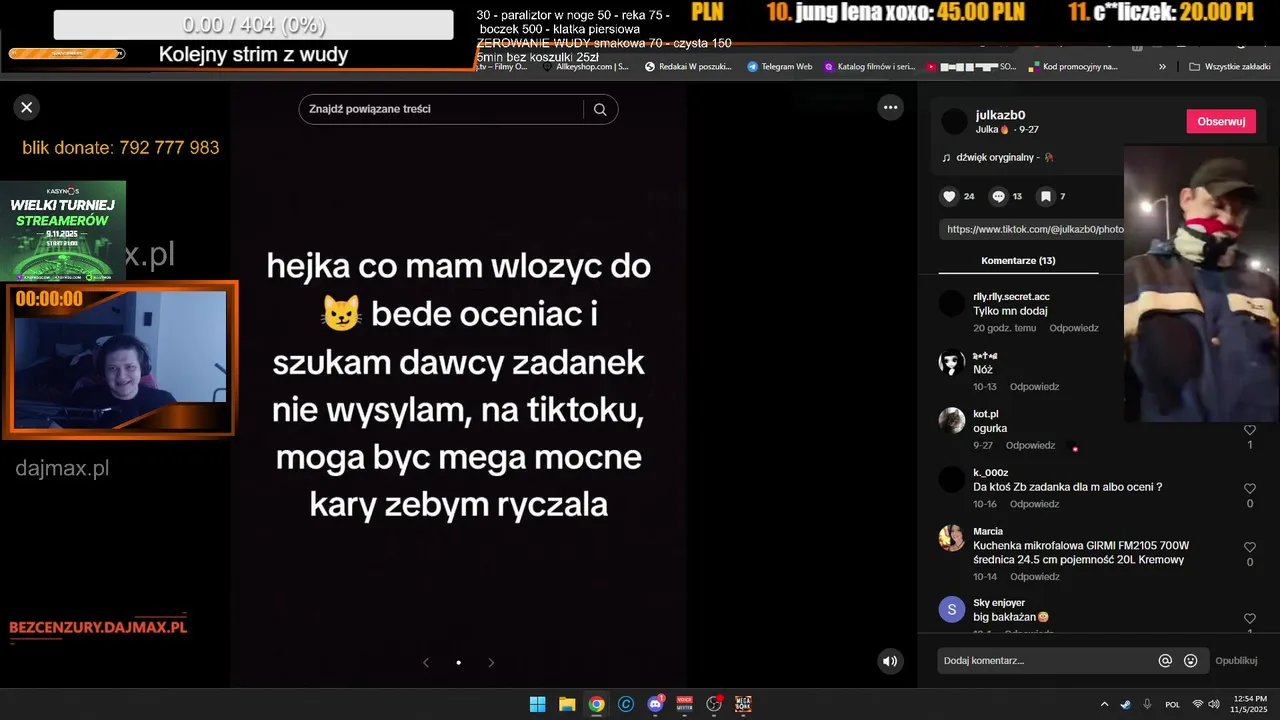Viewport: 1280px width, 720px height.
Task: Open Telegram Web bookmark
Action: (779, 67)
